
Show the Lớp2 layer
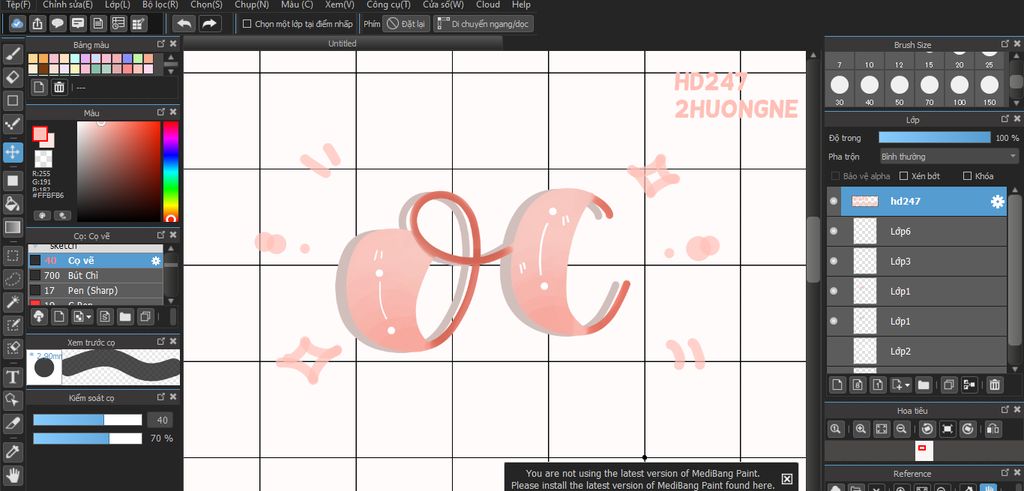tap(833, 351)
